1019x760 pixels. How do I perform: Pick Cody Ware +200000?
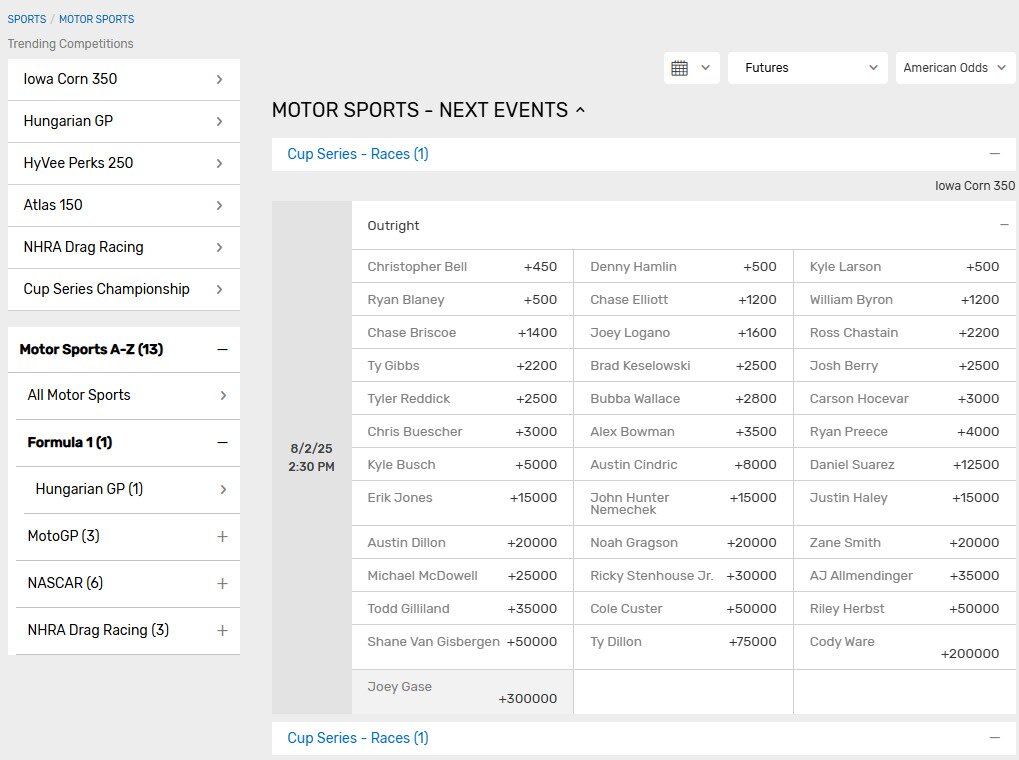(x=905, y=648)
